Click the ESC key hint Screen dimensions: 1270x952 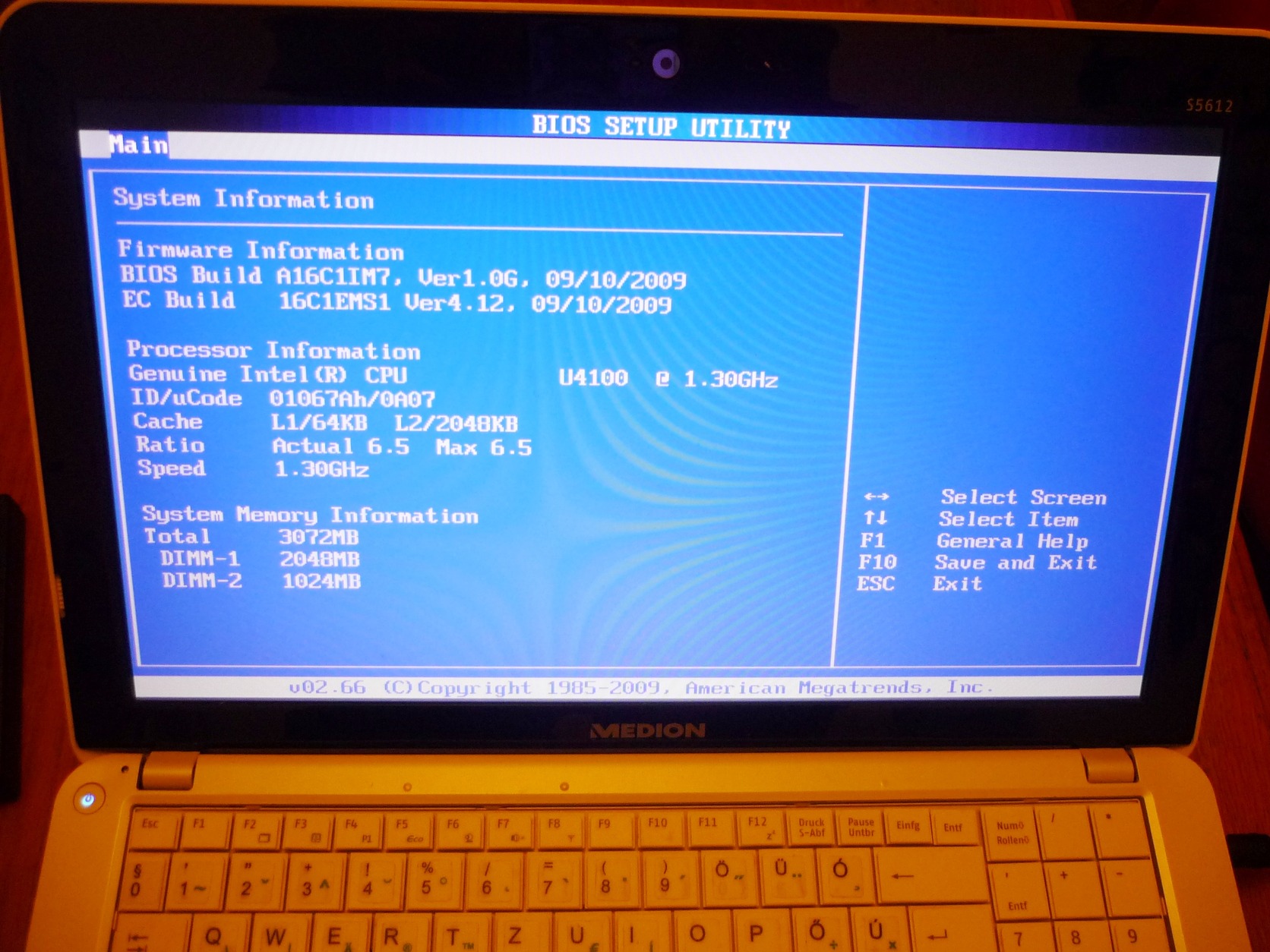pos(876,583)
